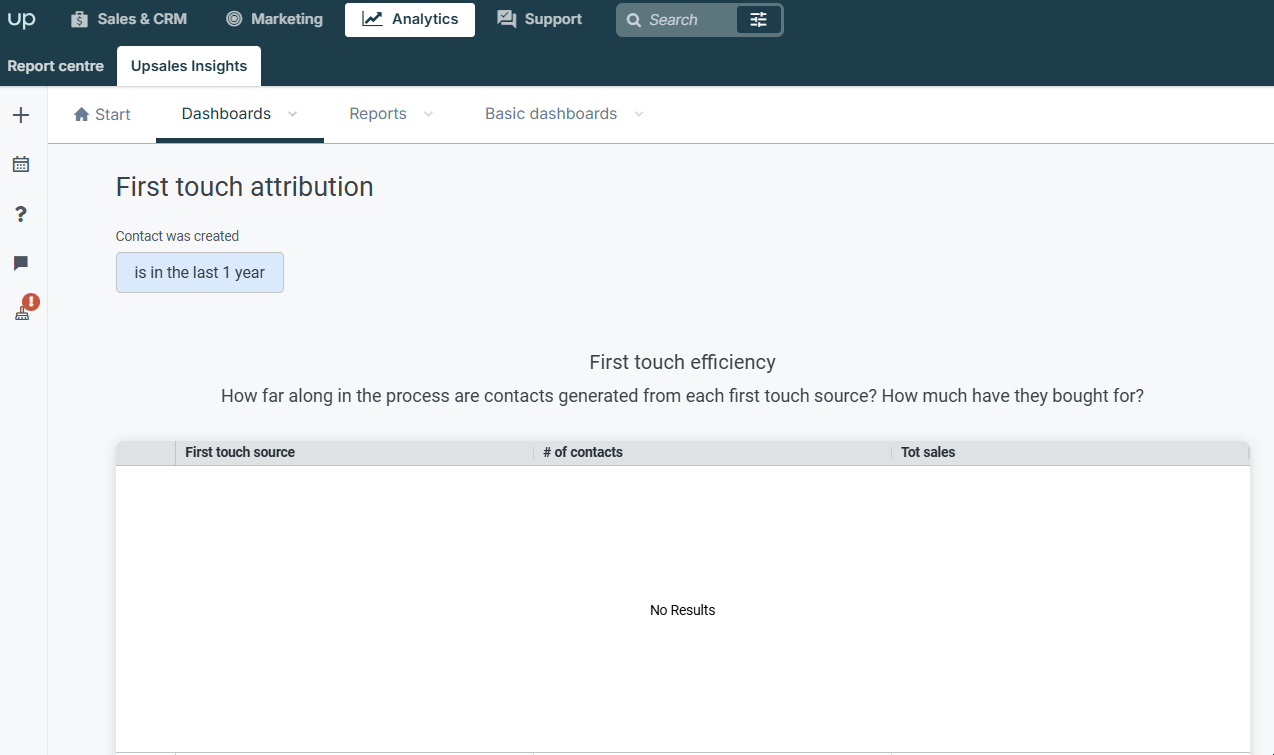The width and height of the screenshot is (1274, 755).
Task: Open the calendar icon in sidebar
Action: pyautogui.click(x=21, y=164)
